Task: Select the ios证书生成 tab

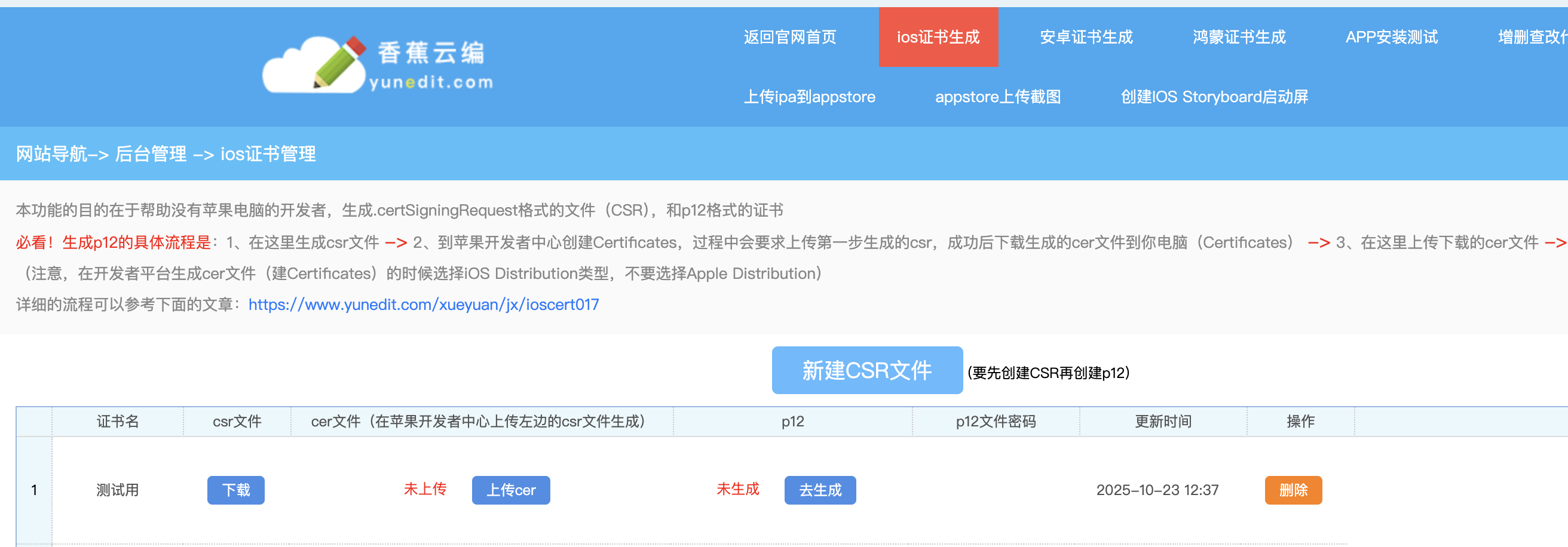Action: [x=938, y=37]
